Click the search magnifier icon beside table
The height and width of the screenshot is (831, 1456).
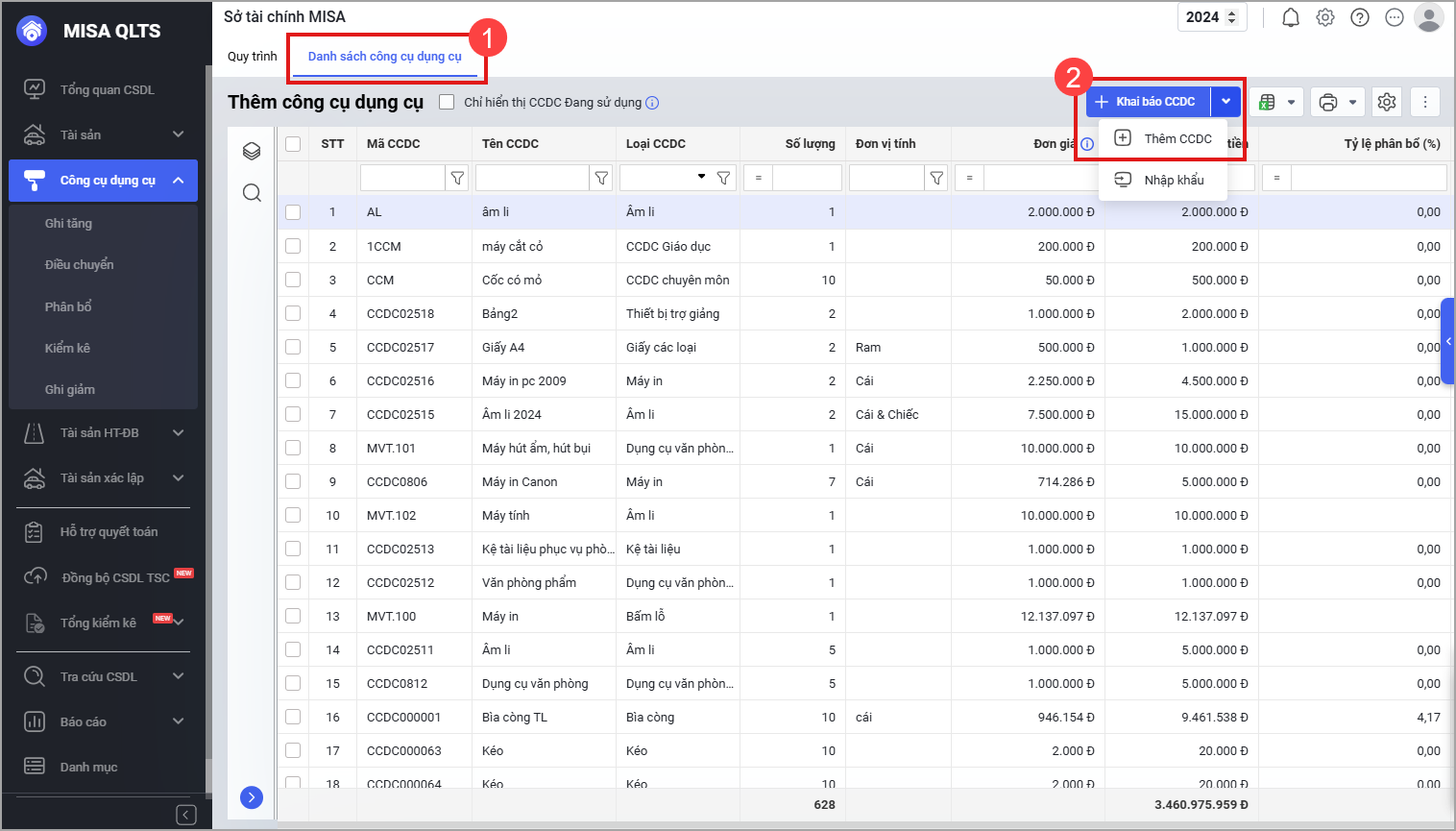pos(252,193)
